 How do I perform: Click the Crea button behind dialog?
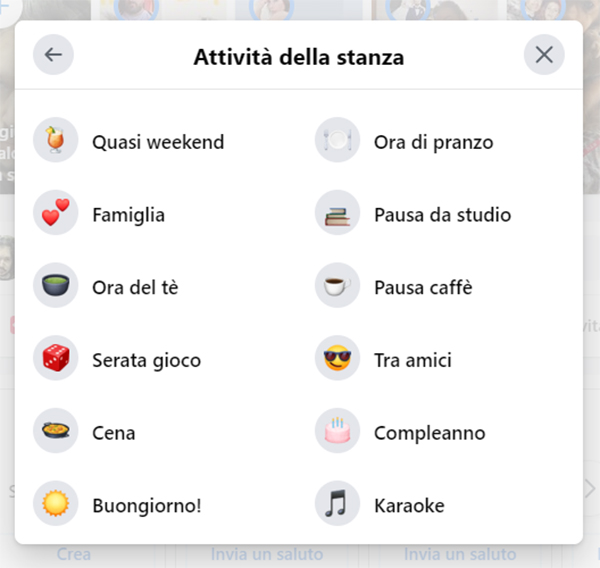(73, 555)
